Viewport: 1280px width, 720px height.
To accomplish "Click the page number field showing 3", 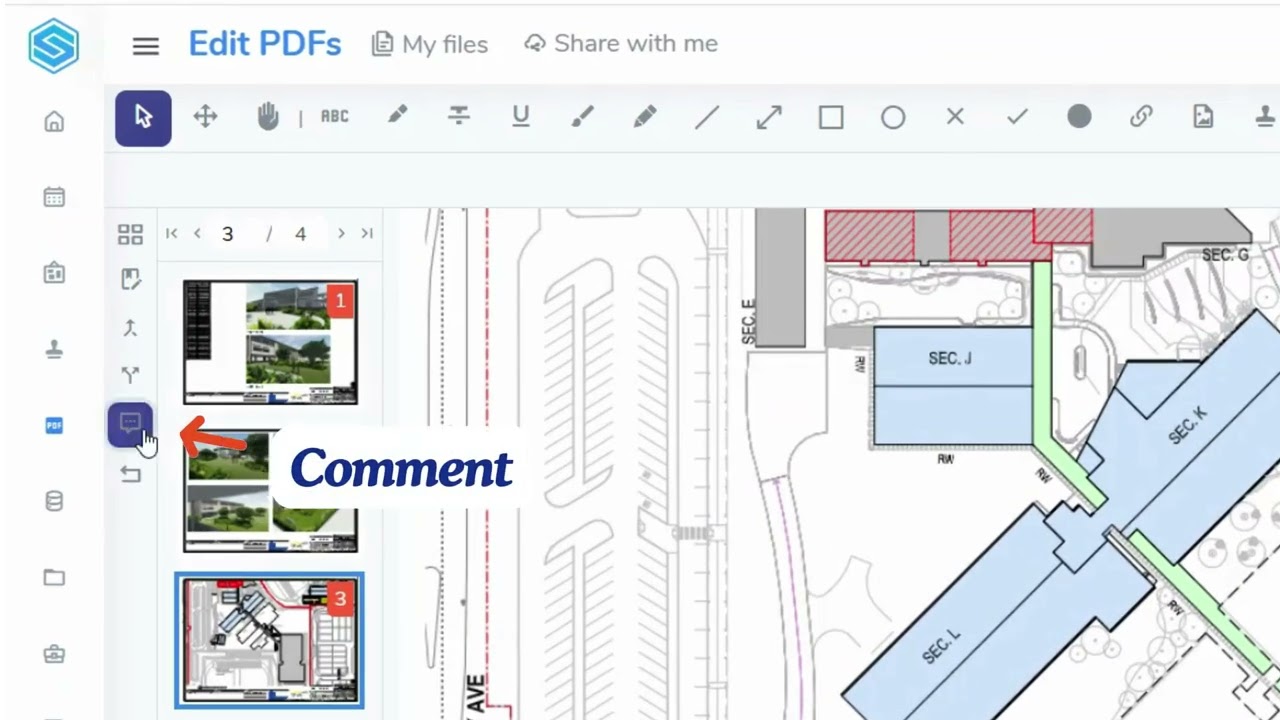I will (x=227, y=234).
